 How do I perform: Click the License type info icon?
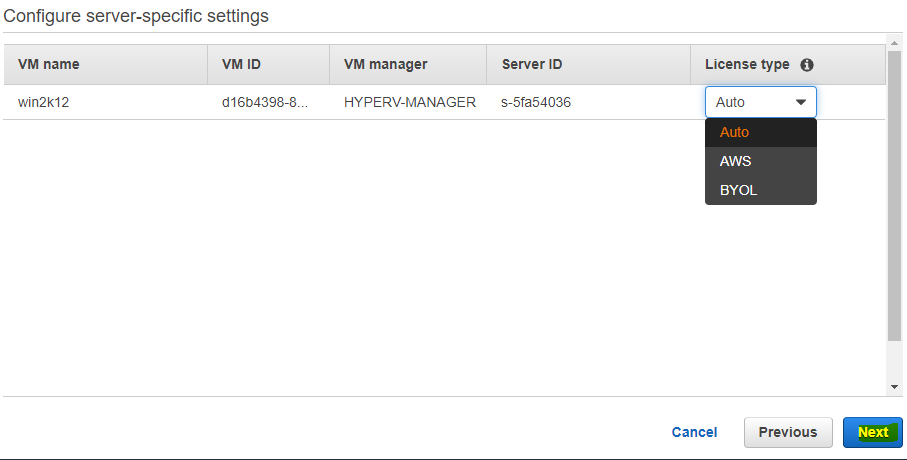[x=807, y=65]
